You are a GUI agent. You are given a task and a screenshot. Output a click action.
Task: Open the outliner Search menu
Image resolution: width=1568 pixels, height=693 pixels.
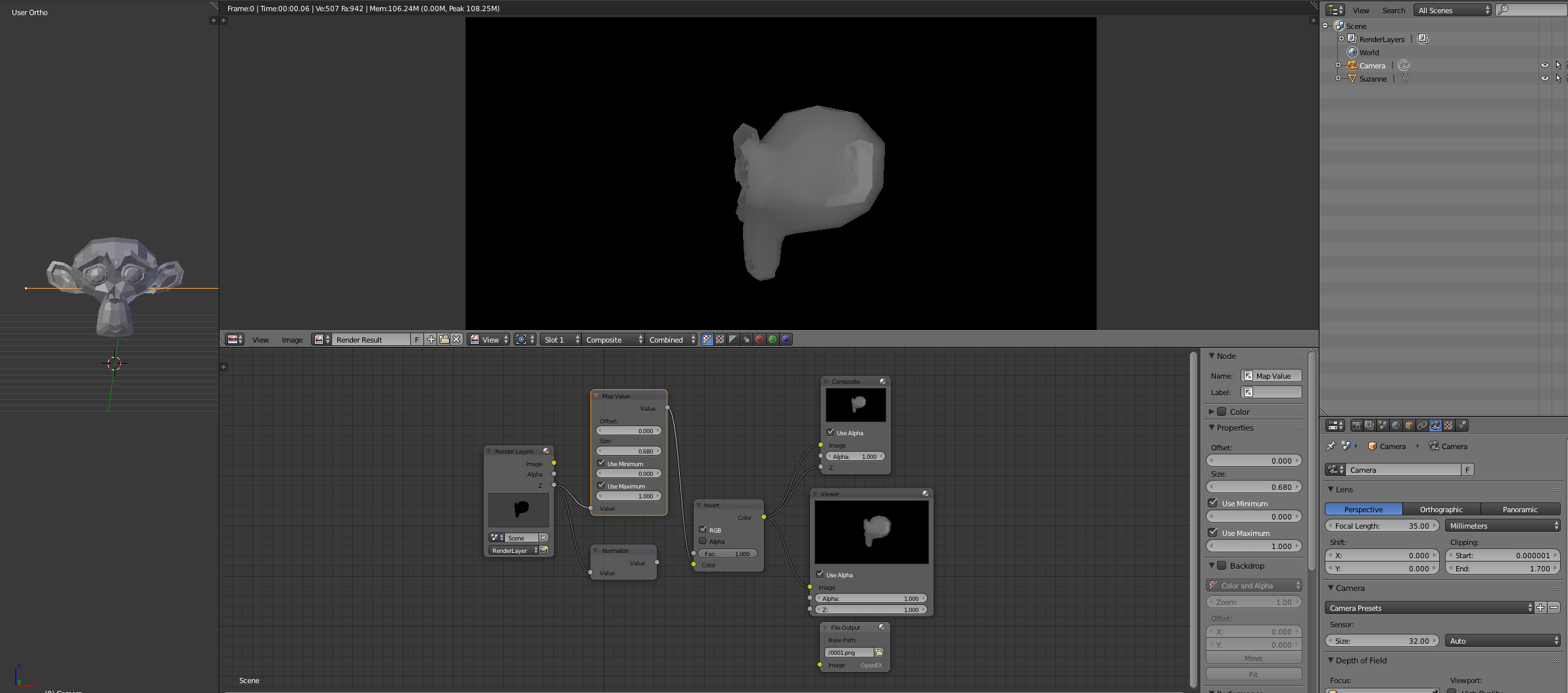pos(1393,10)
